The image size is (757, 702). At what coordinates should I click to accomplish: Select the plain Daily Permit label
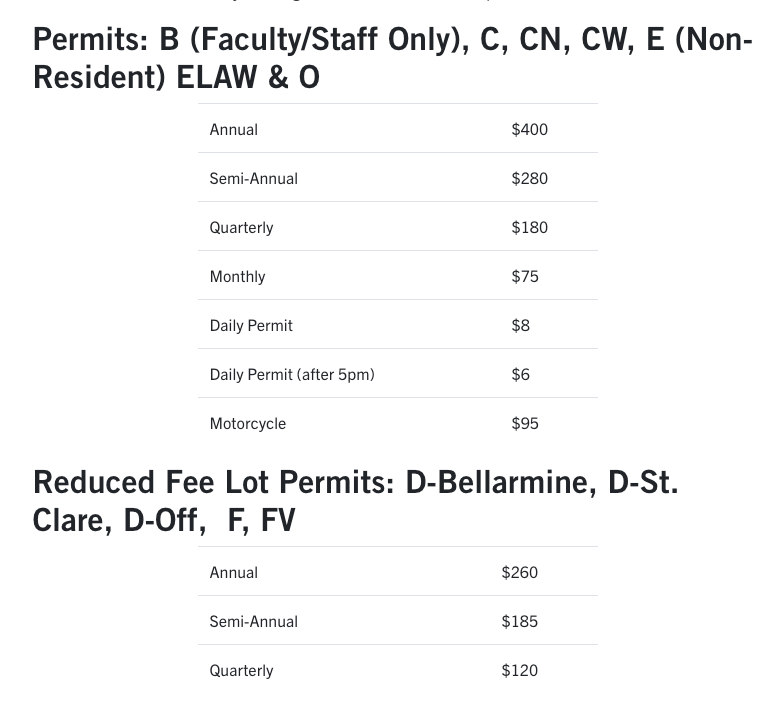[x=251, y=325]
